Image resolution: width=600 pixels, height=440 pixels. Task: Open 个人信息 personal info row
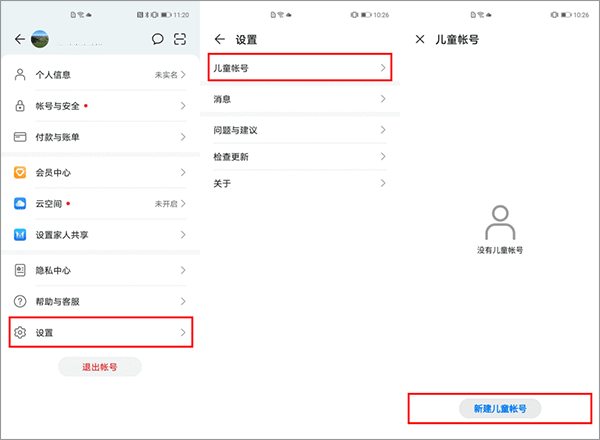[100, 75]
